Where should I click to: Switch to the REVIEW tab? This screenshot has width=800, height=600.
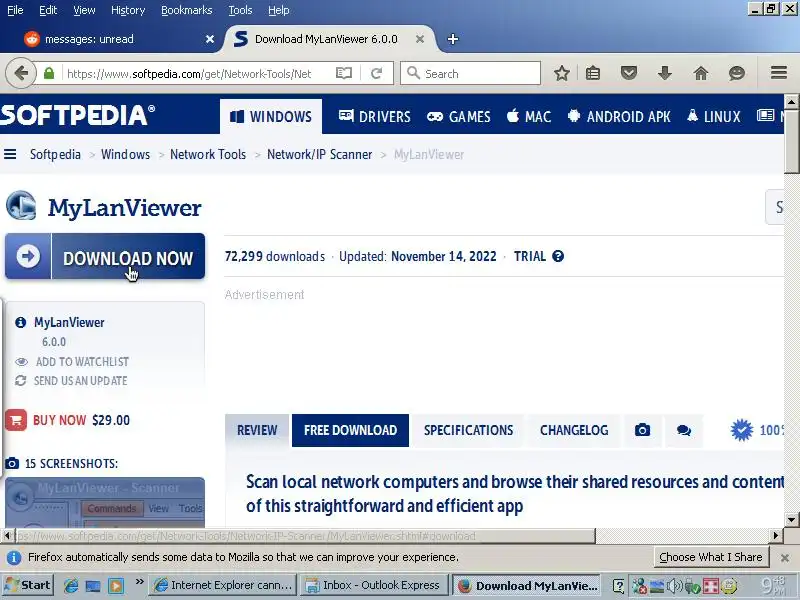click(257, 430)
